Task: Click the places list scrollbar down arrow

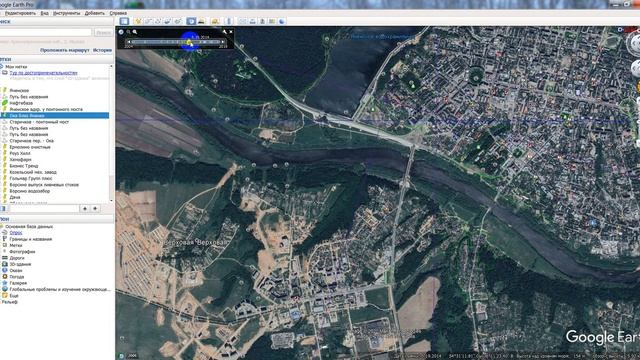Action: 111,200
